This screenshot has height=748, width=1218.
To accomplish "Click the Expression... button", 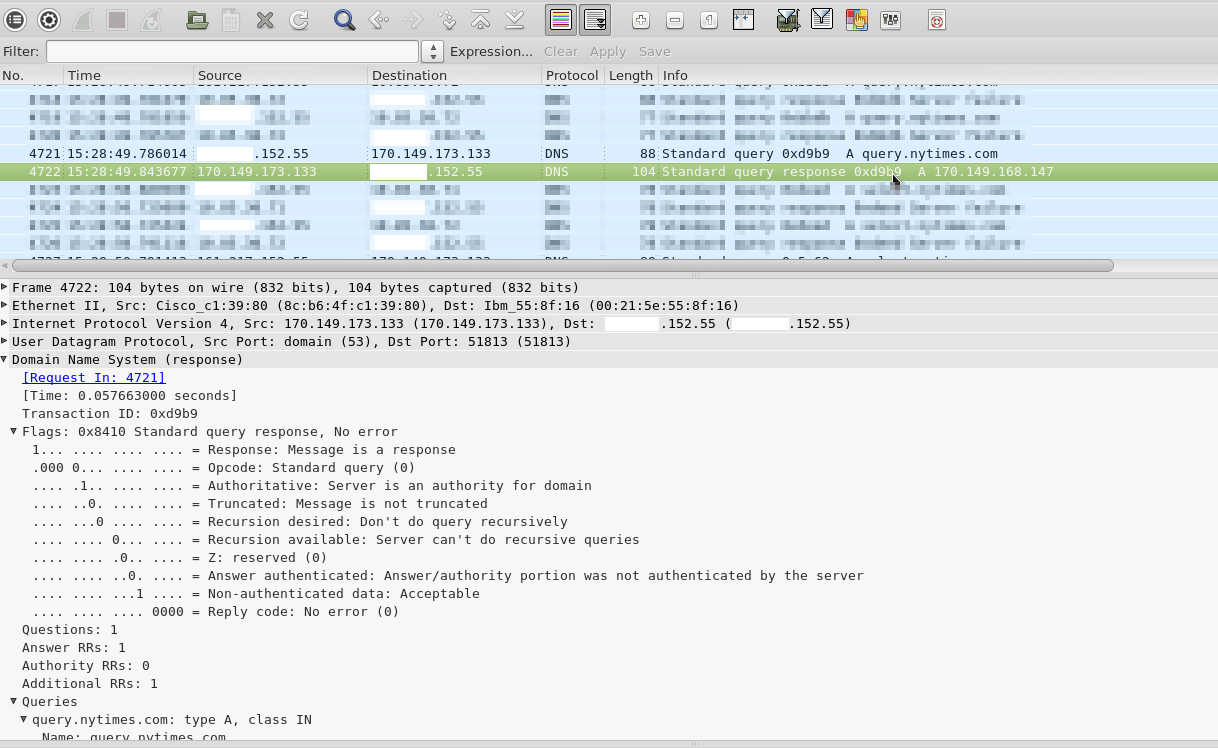I will point(491,52).
